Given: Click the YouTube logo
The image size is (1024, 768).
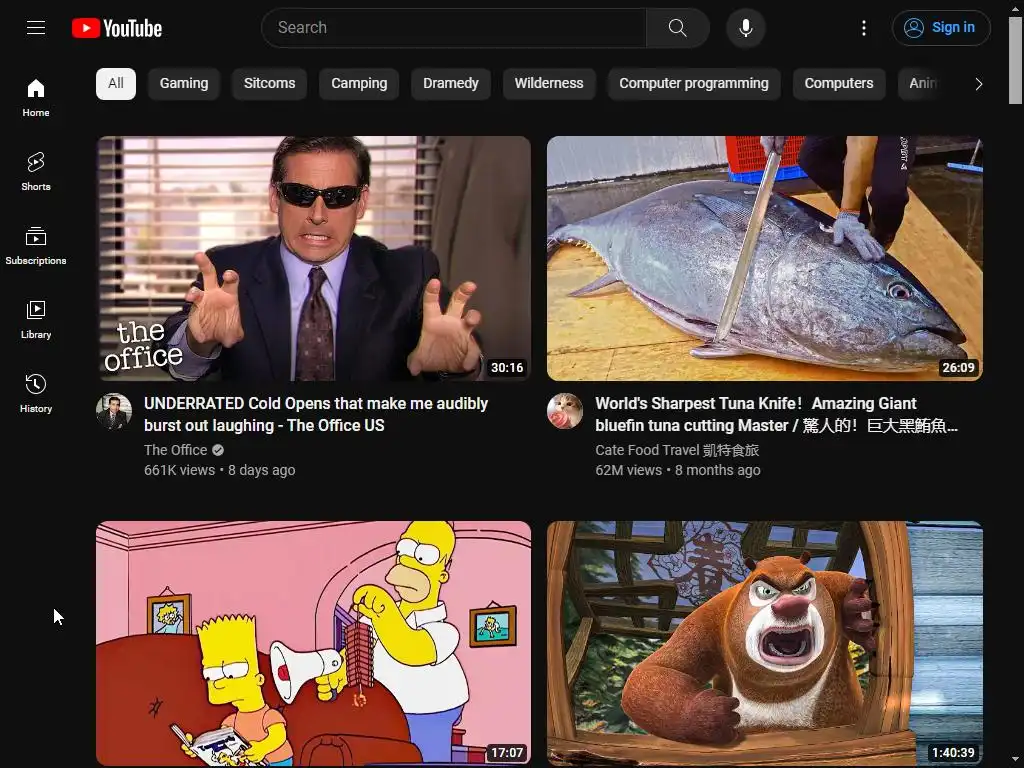Looking at the screenshot, I should (117, 28).
